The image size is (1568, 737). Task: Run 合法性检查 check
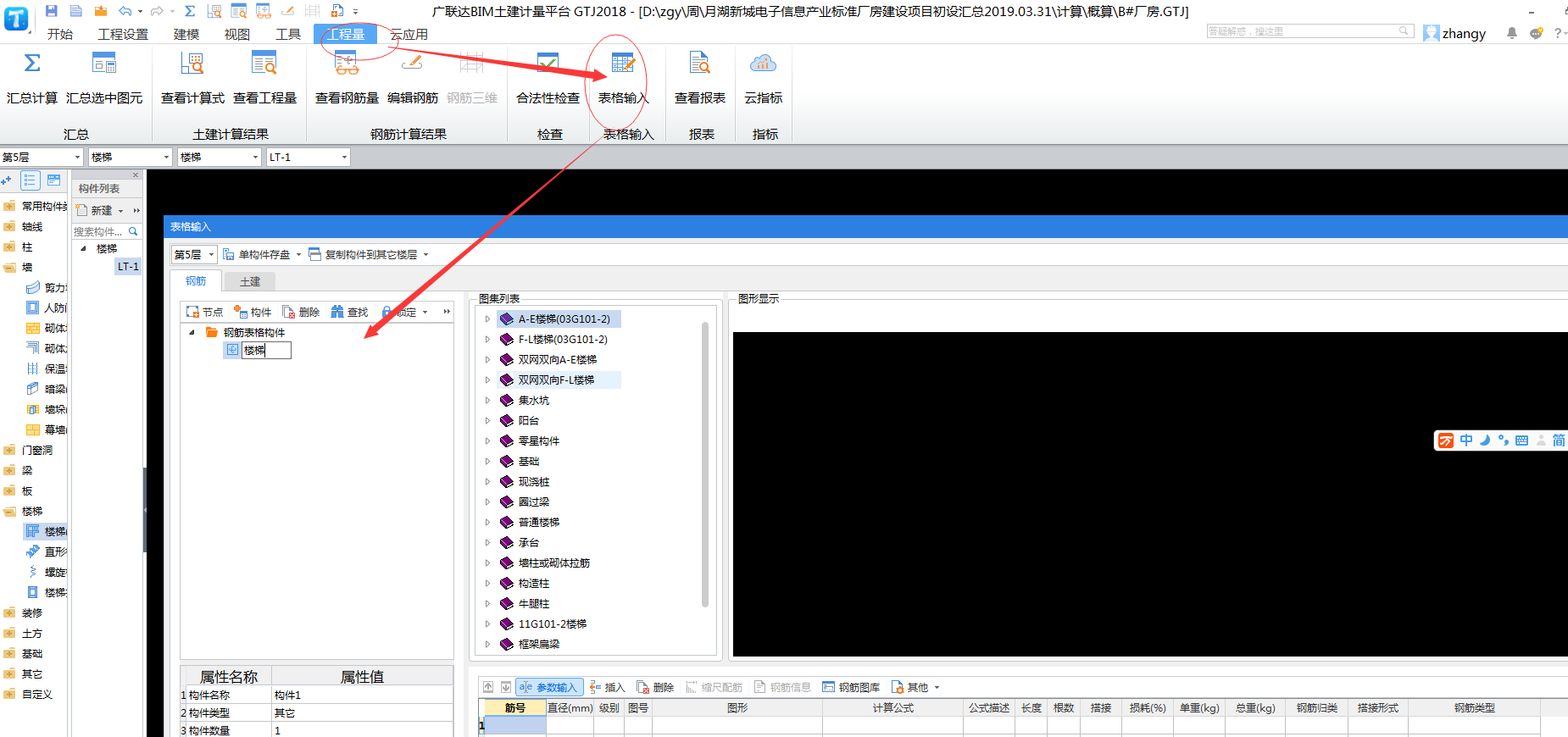tap(548, 77)
